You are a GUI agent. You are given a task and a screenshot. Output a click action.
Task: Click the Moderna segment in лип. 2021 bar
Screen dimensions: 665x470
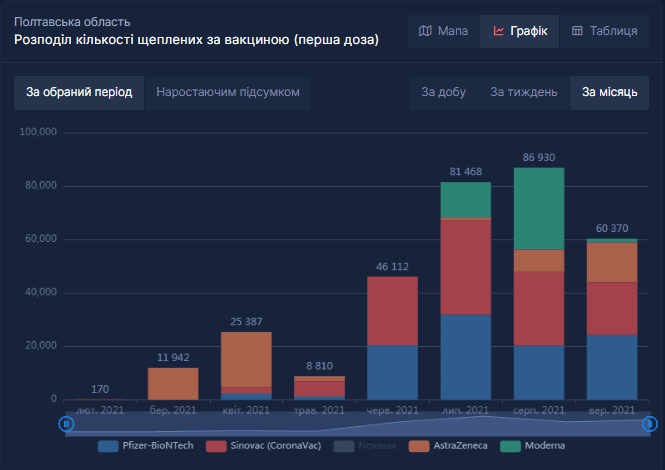tap(466, 200)
